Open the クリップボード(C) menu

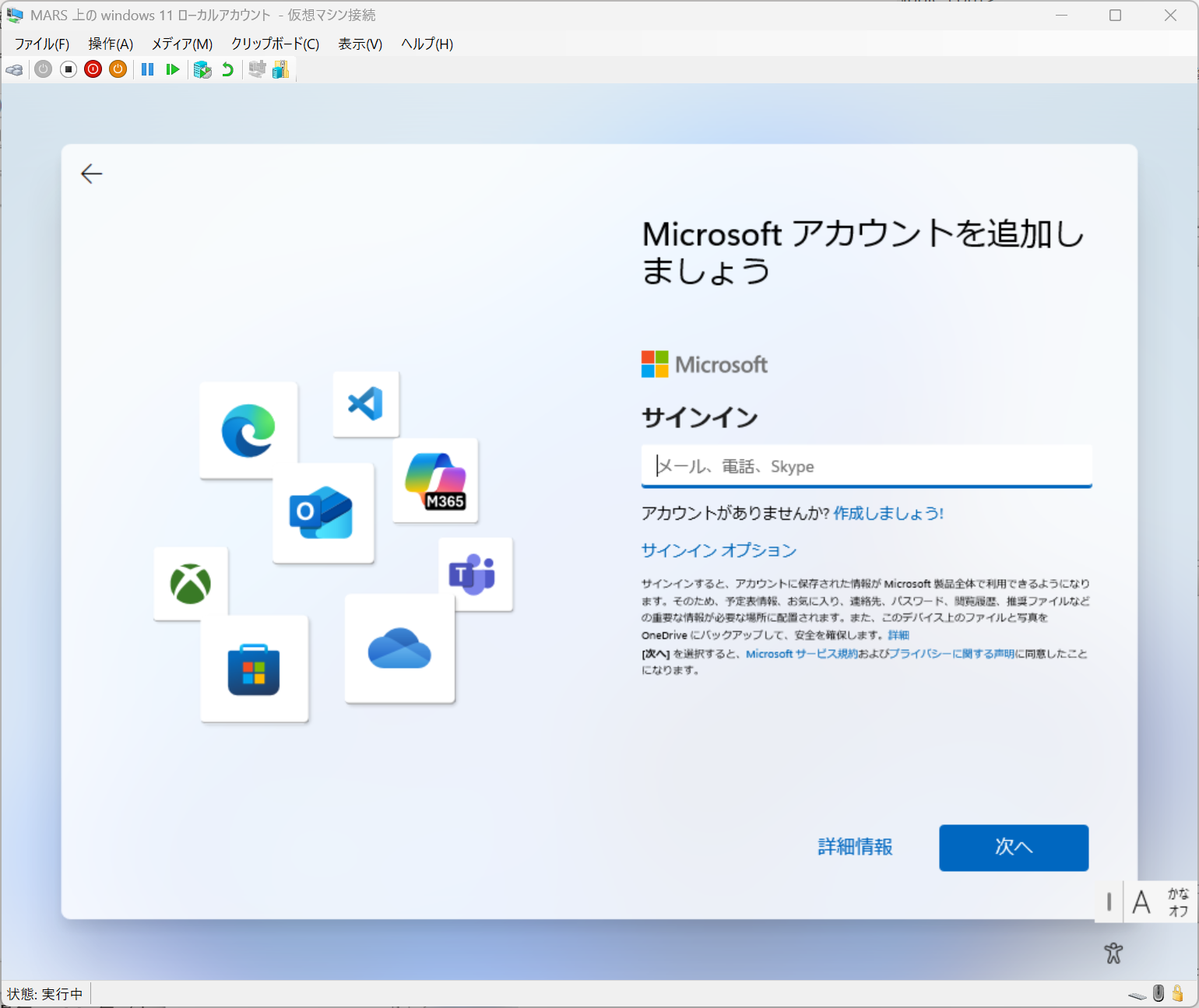275,44
